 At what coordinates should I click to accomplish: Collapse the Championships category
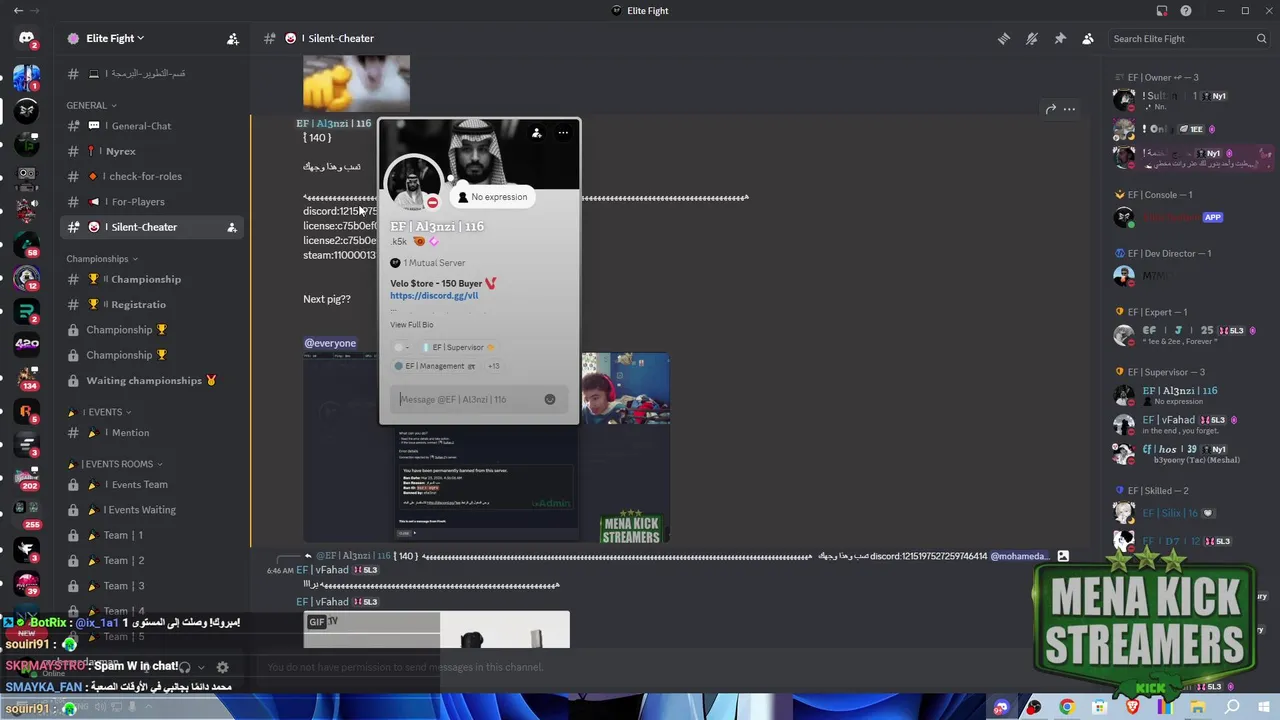(103, 259)
